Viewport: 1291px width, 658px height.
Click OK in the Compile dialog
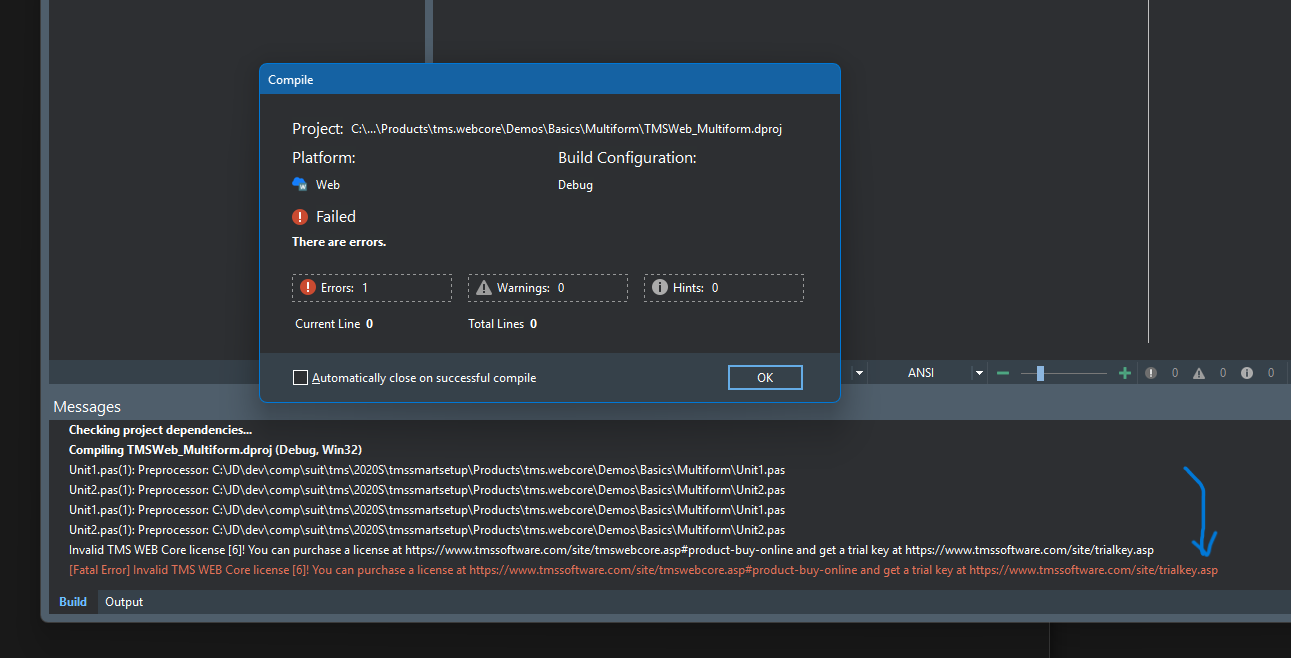(x=765, y=377)
